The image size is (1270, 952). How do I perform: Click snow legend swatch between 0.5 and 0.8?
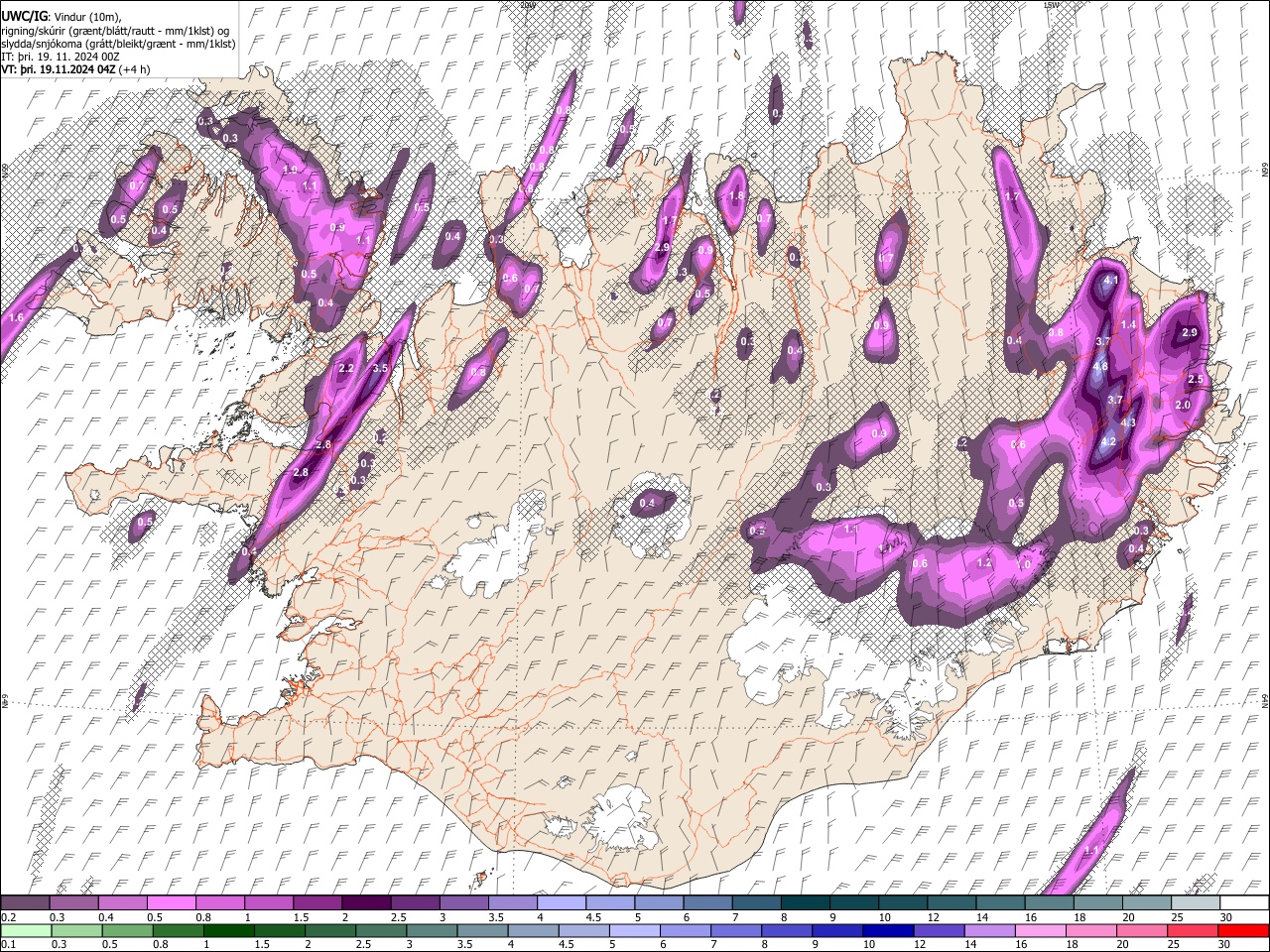point(172,902)
